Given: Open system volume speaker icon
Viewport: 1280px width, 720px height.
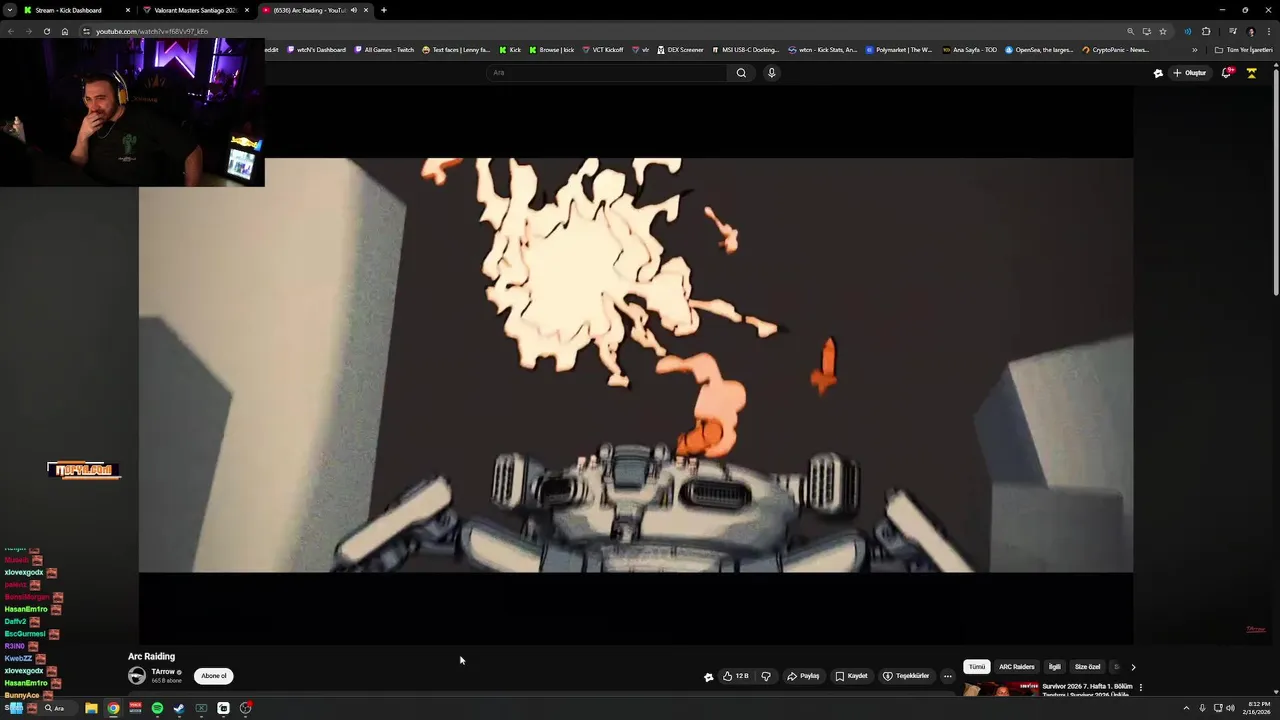Looking at the screenshot, I should click(1230, 708).
